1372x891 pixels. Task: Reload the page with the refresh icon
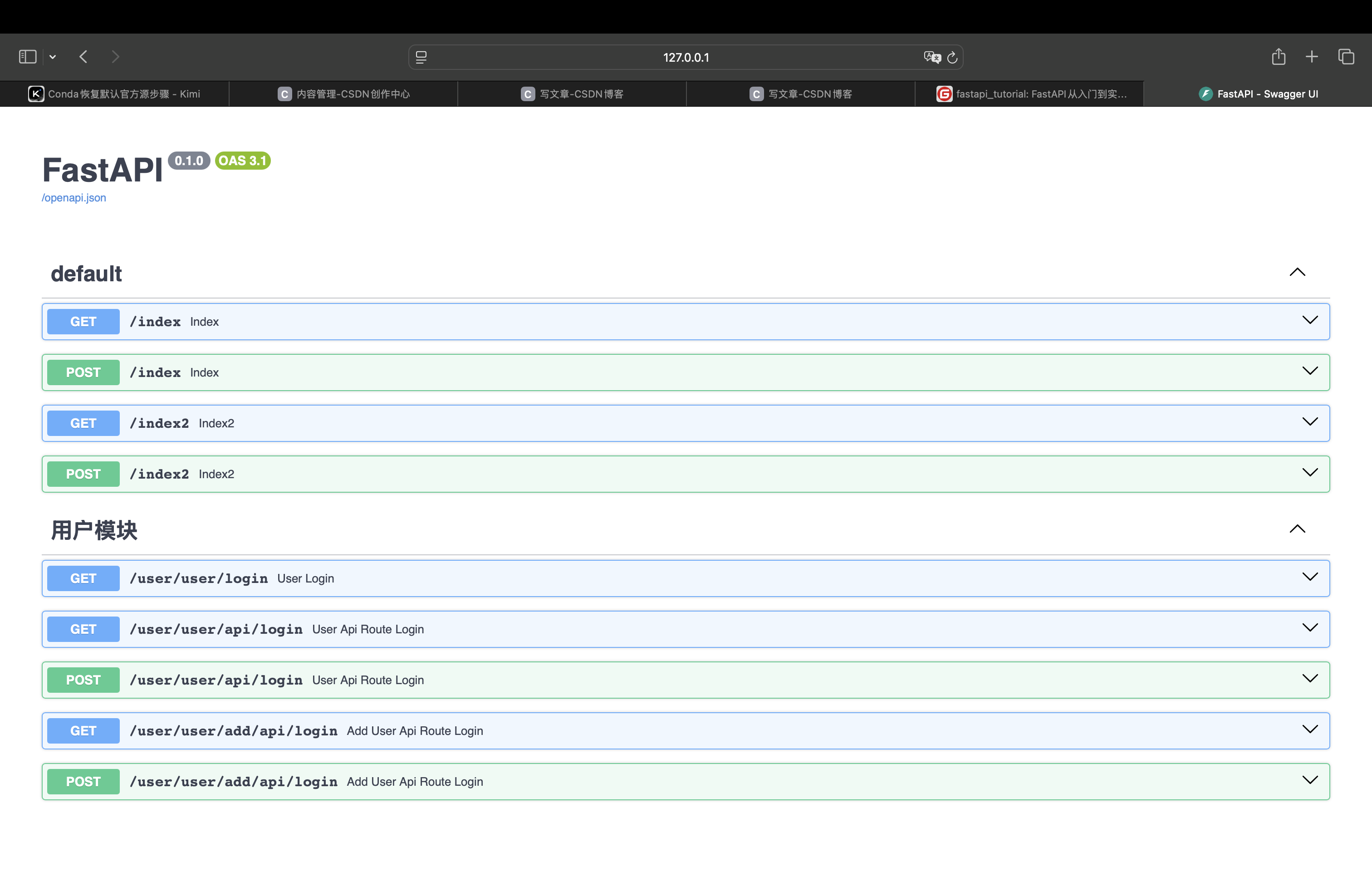[x=952, y=57]
